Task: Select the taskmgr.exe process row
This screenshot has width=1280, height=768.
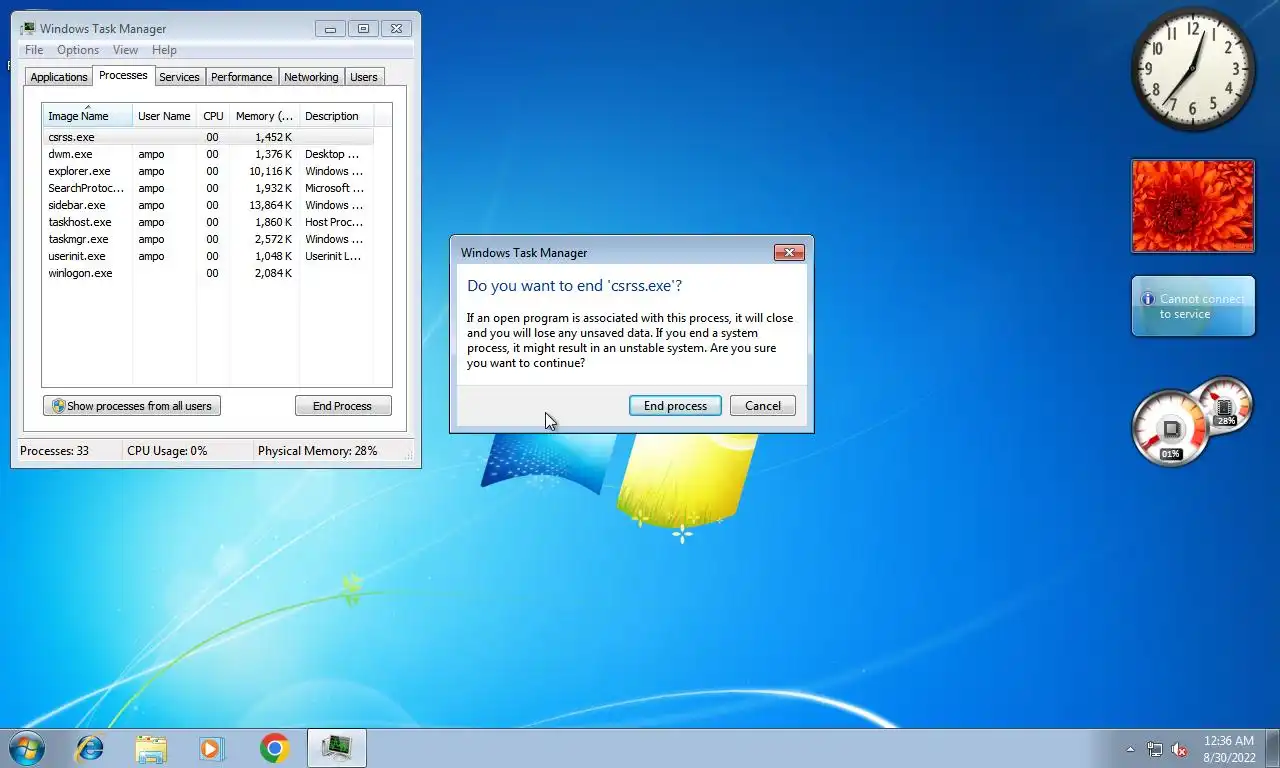Action: click(x=208, y=239)
